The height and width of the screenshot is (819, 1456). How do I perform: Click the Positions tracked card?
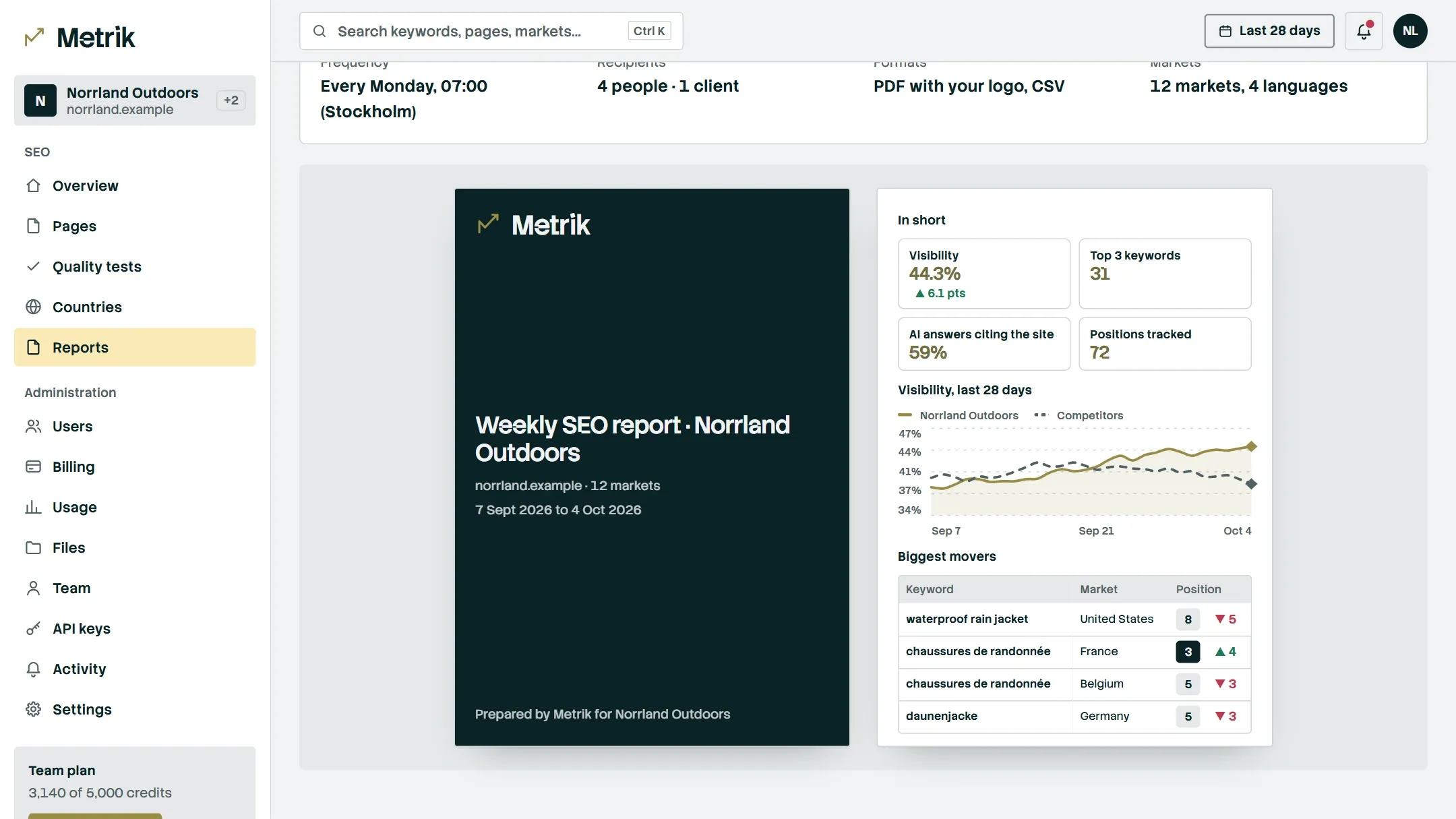pyautogui.click(x=1165, y=344)
